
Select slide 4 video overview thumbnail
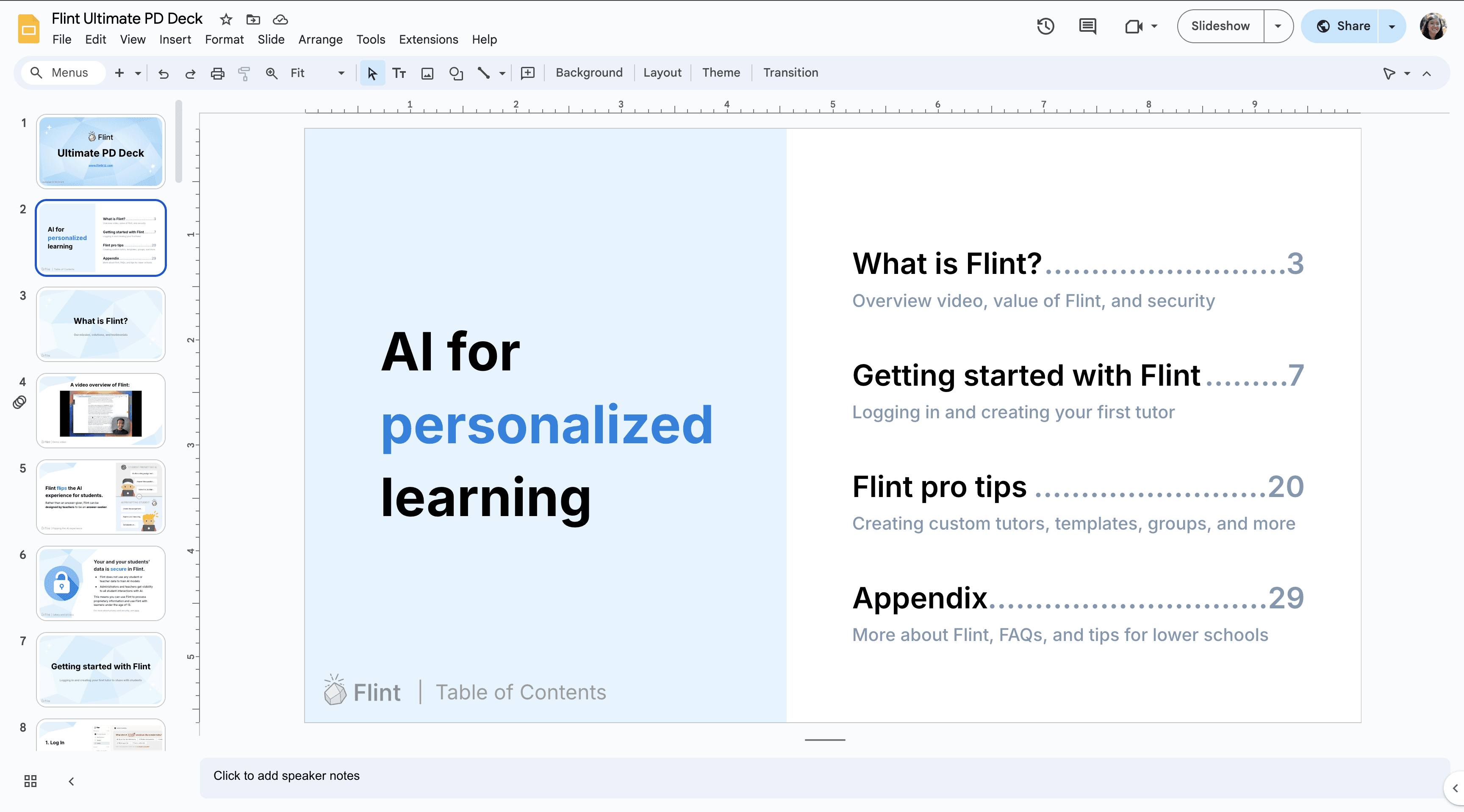click(x=100, y=411)
